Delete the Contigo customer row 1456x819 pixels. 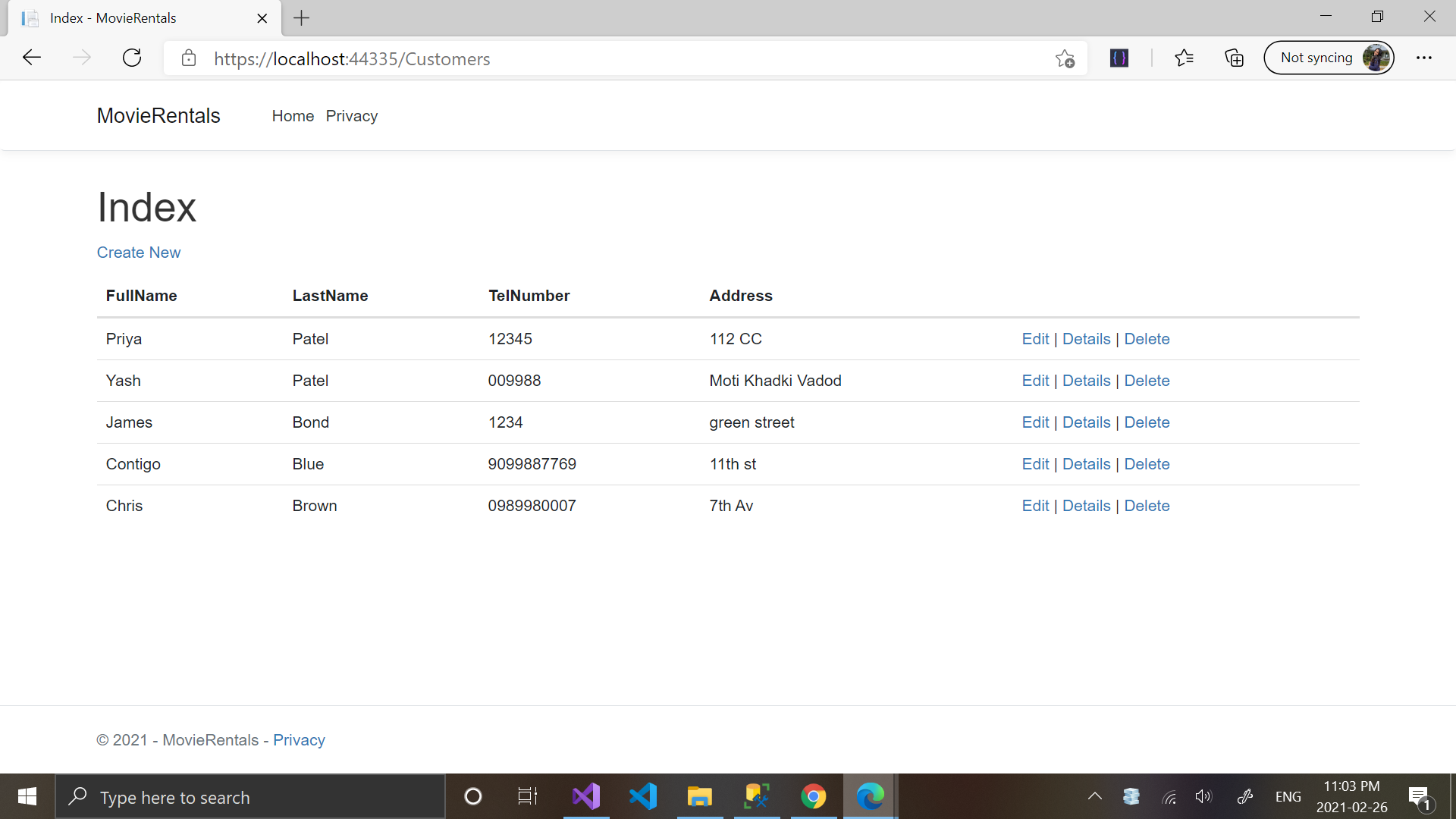coord(1147,464)
